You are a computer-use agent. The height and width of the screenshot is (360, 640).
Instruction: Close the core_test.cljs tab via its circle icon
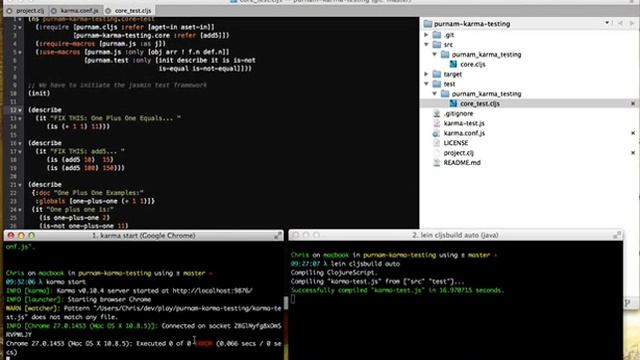click(108, 11)
